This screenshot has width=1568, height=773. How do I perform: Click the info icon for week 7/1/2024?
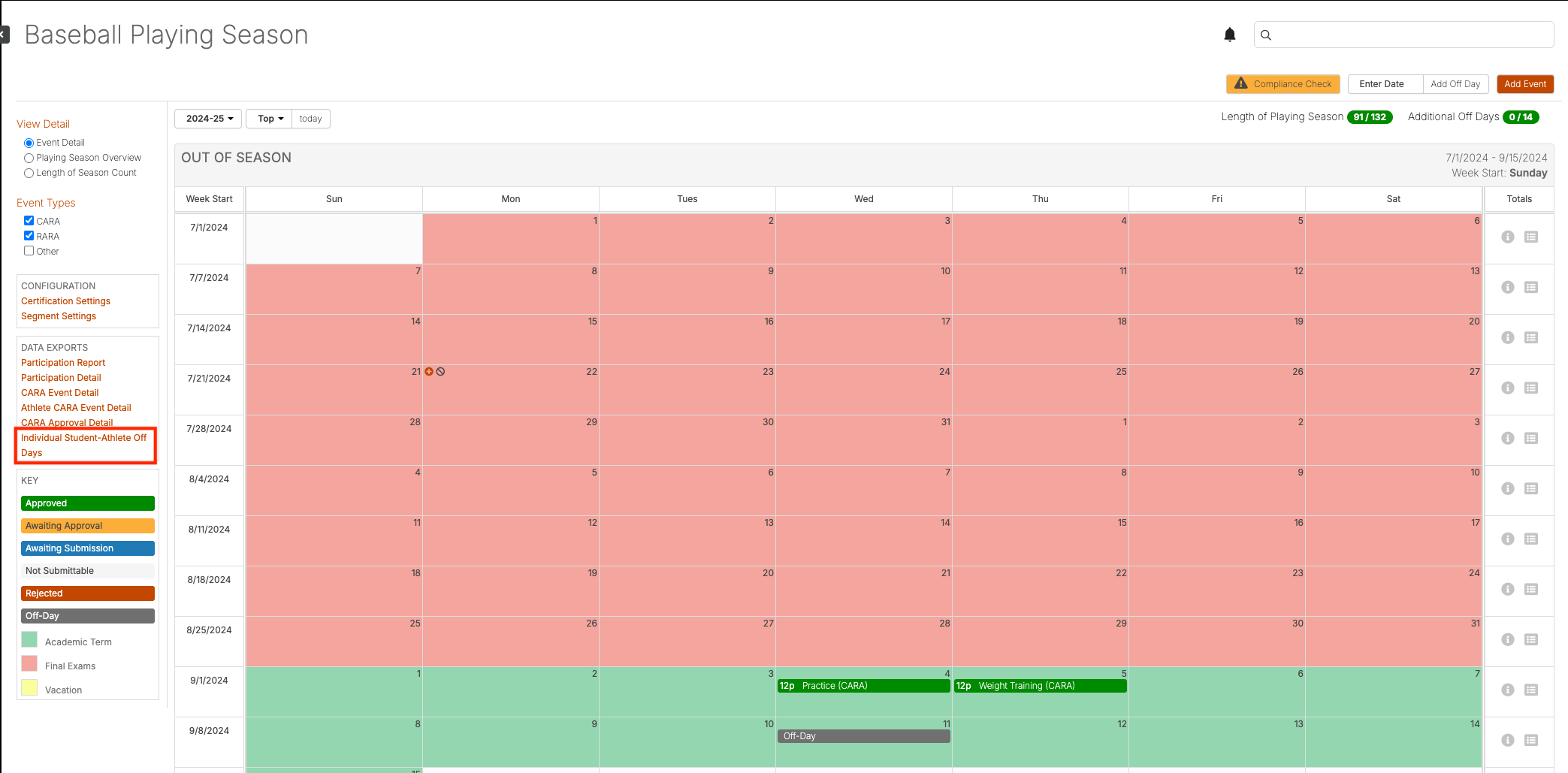(1507, 237)
